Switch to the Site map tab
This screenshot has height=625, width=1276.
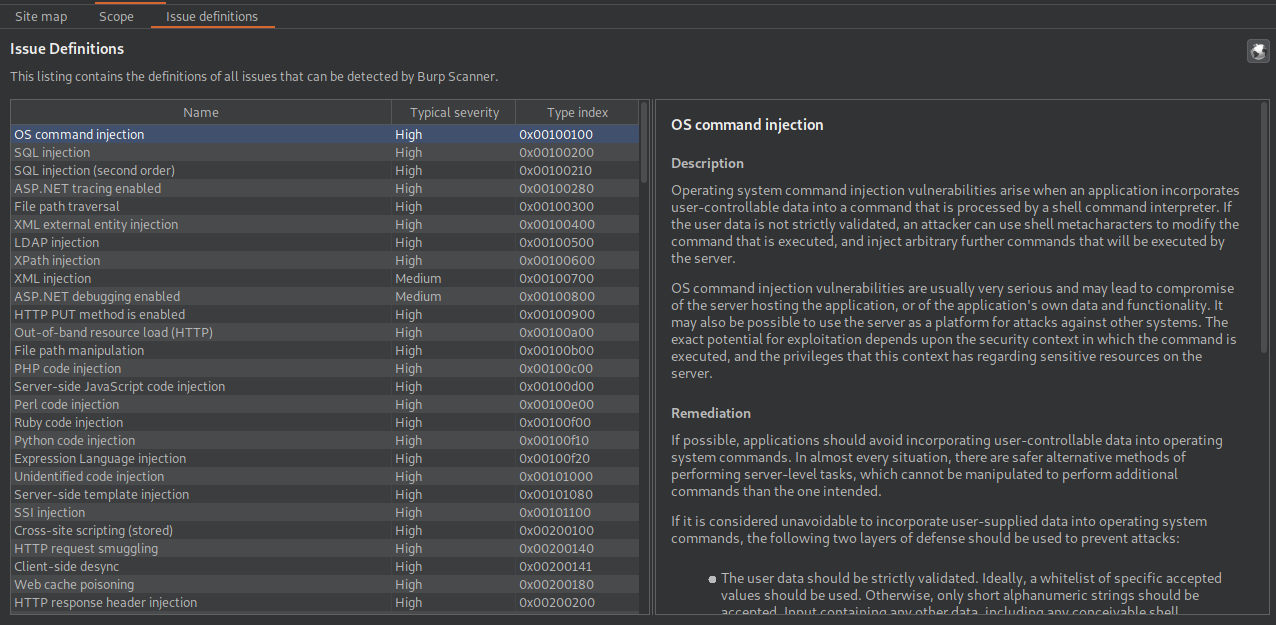(x=41, y=16)
